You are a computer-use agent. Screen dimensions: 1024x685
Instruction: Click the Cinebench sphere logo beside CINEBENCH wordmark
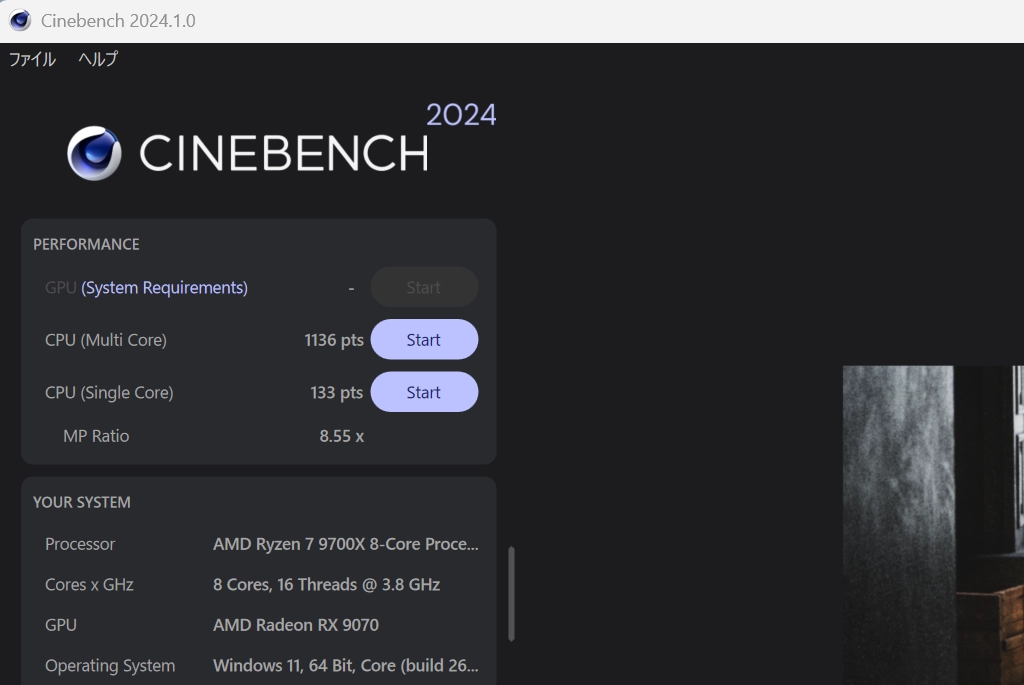(x=94, y=153)
